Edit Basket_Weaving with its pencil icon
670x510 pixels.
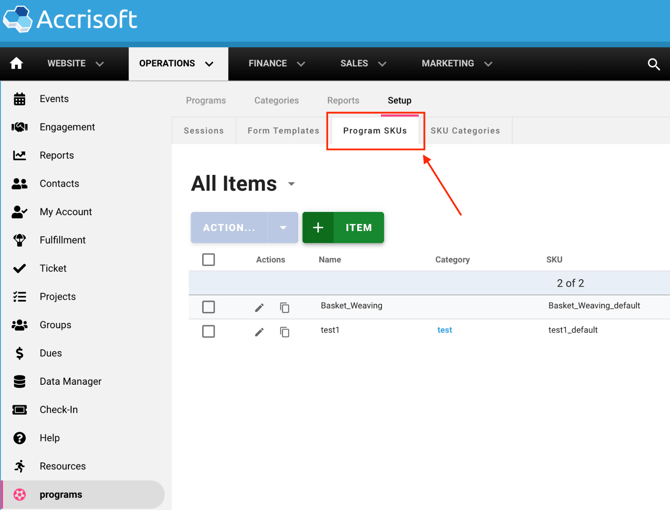click(x=259, y=307)
